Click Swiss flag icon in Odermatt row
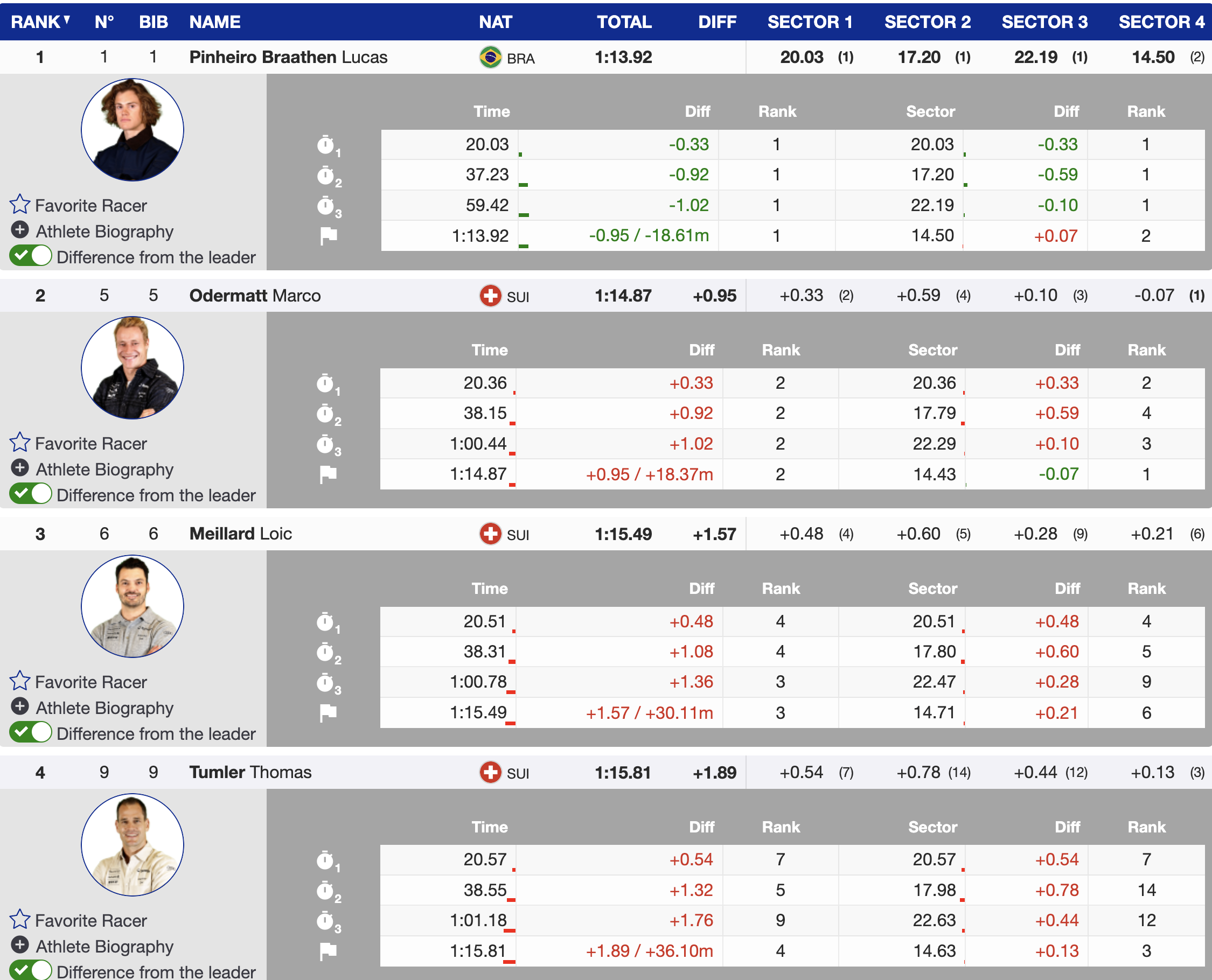The width and height of the screenshot is (1212, 980). 490,296
